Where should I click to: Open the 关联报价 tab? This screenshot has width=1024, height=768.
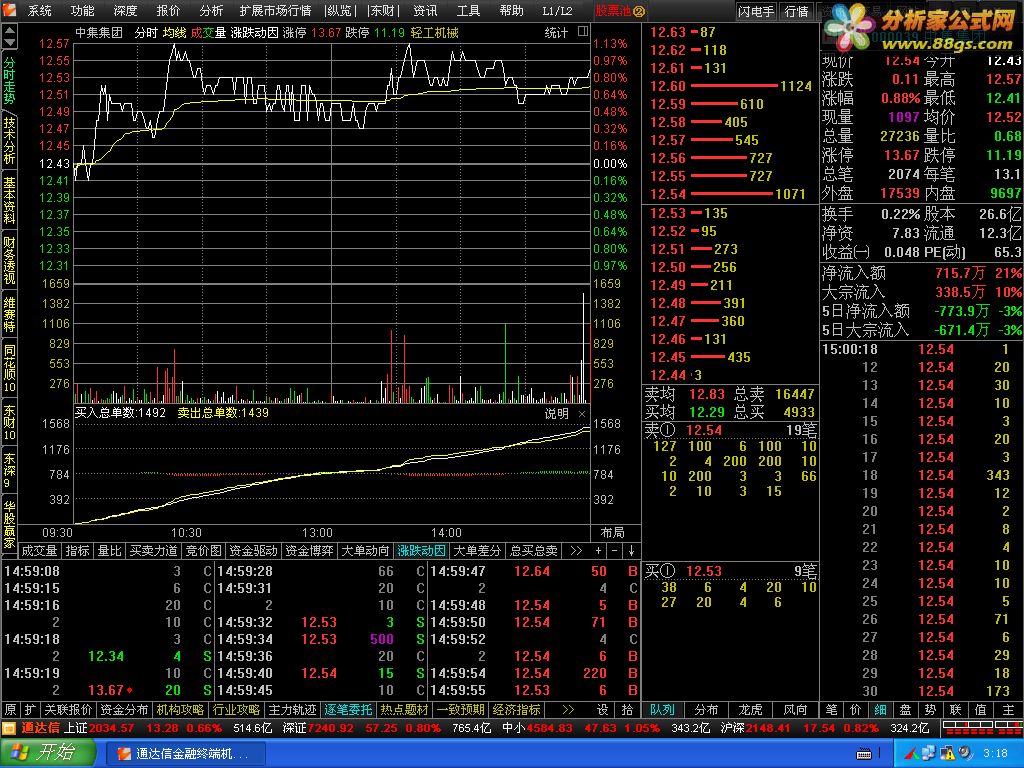69,710
